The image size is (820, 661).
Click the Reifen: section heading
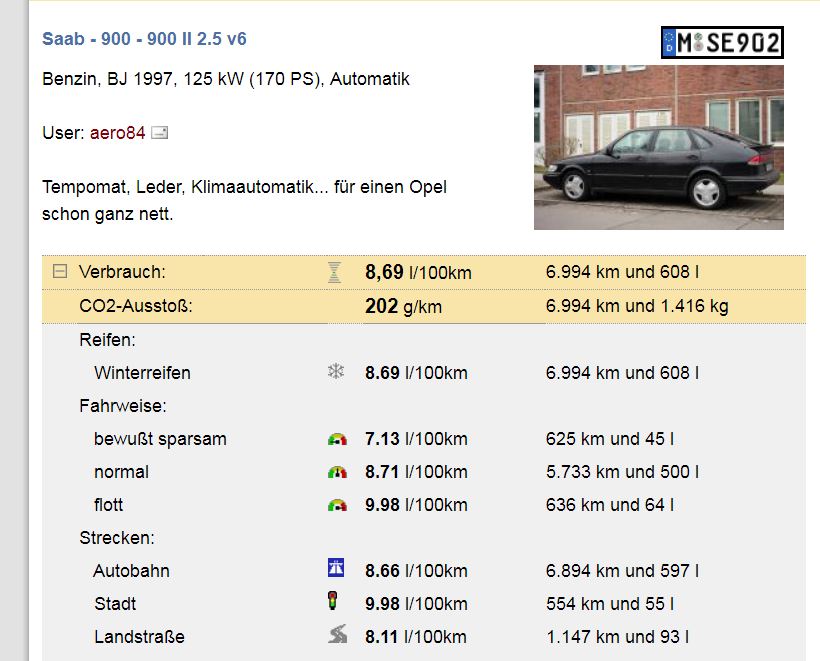(x=107, y=340)
